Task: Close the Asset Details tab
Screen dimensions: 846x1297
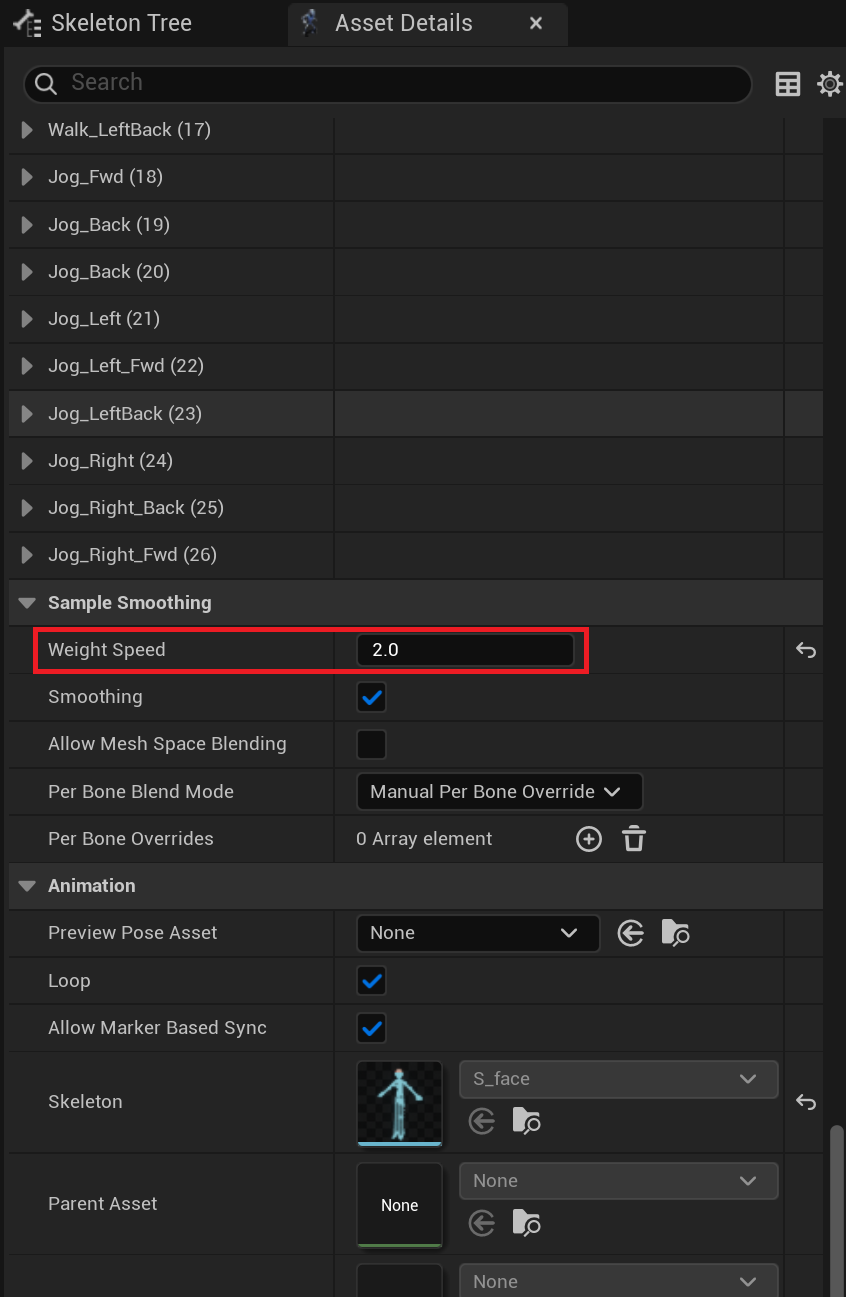Action: 536,23
